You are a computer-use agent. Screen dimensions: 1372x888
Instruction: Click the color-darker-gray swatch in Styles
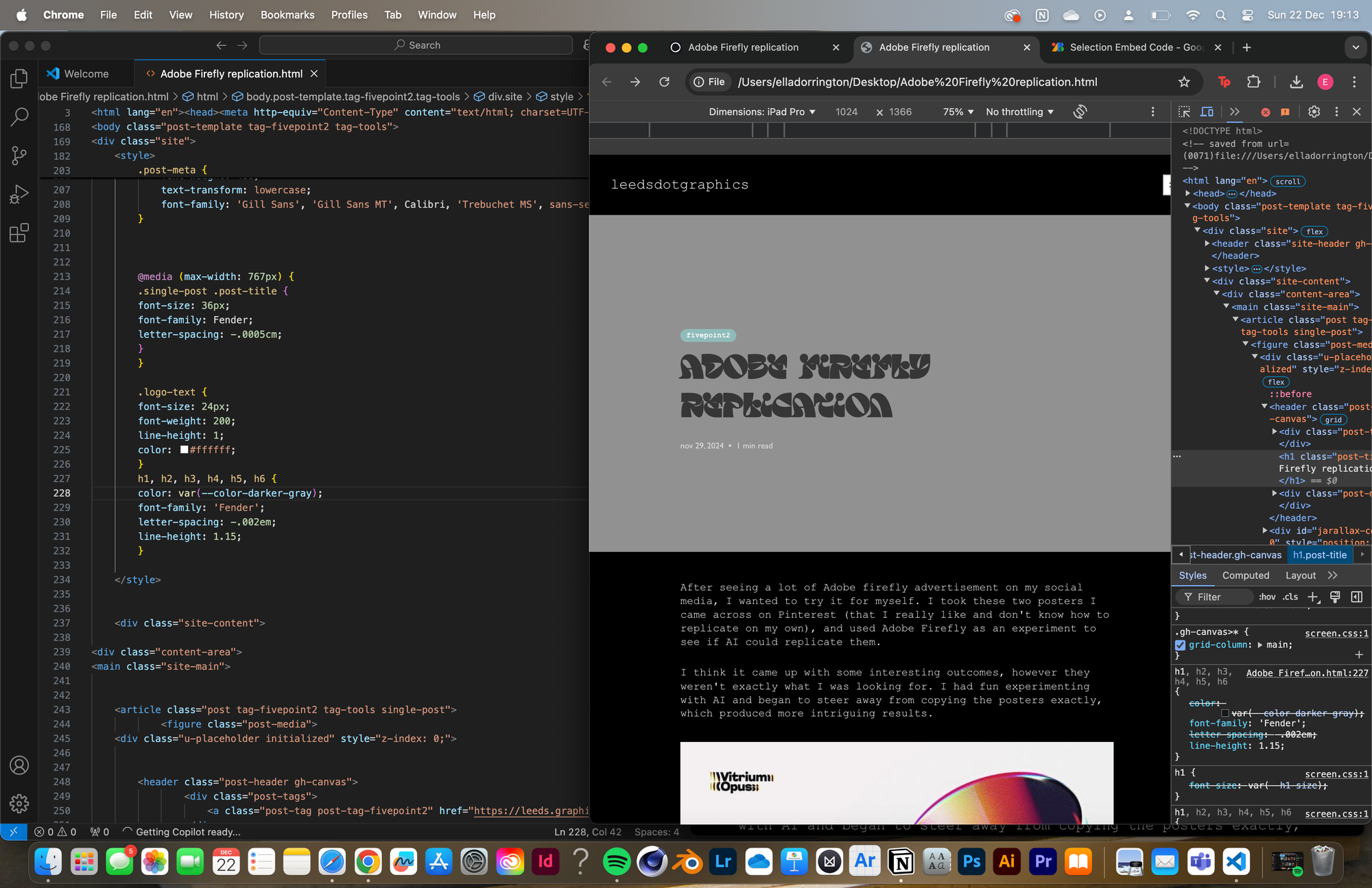(1225, 713)
